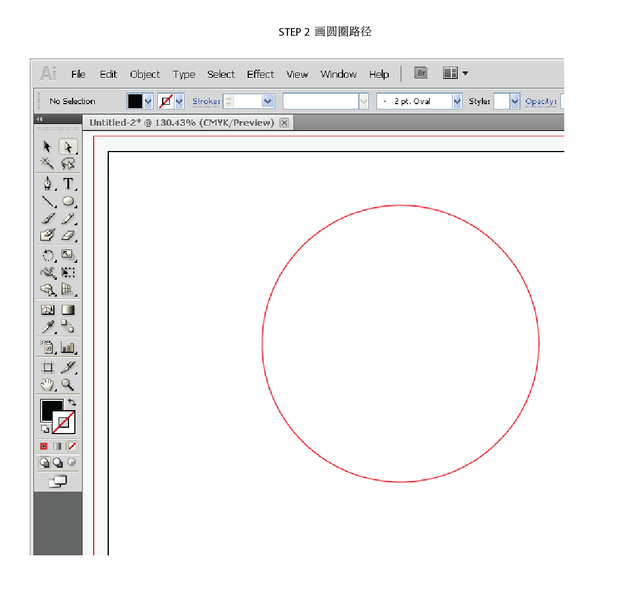Open the Arrange Documents dropdown
This screenshot has height=601, width=620.
(x=456, y=73)
